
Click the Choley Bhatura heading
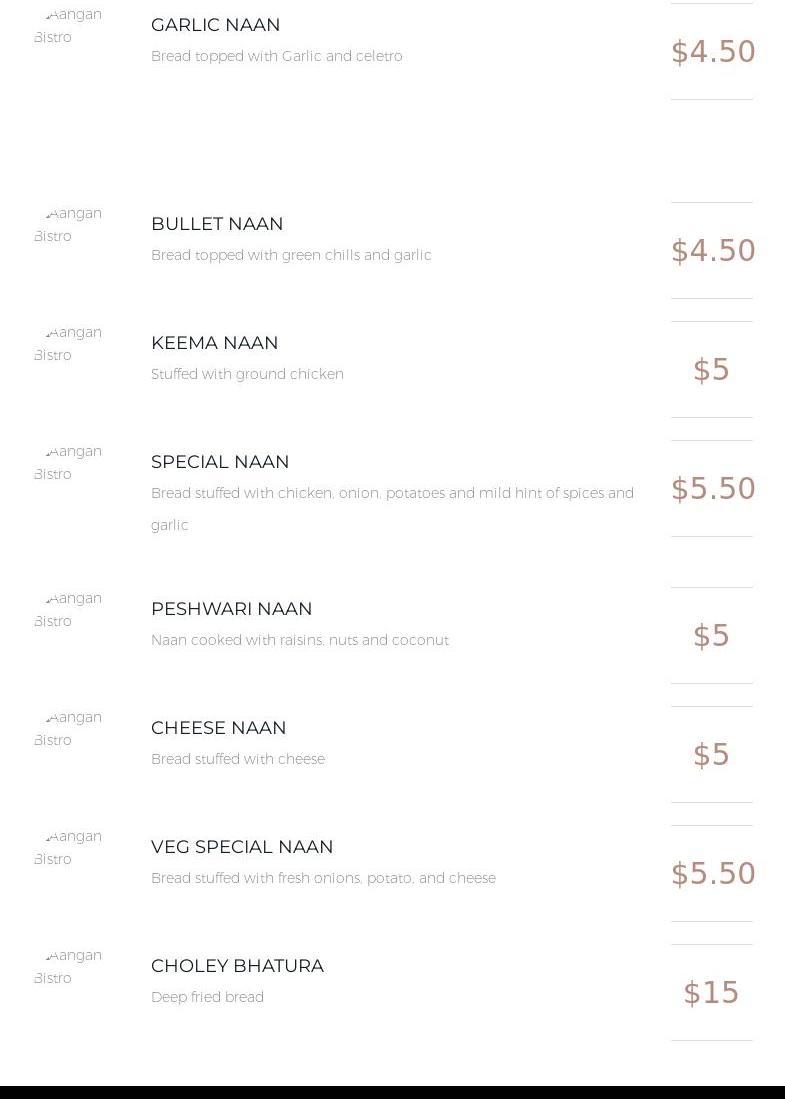point(237,966)
